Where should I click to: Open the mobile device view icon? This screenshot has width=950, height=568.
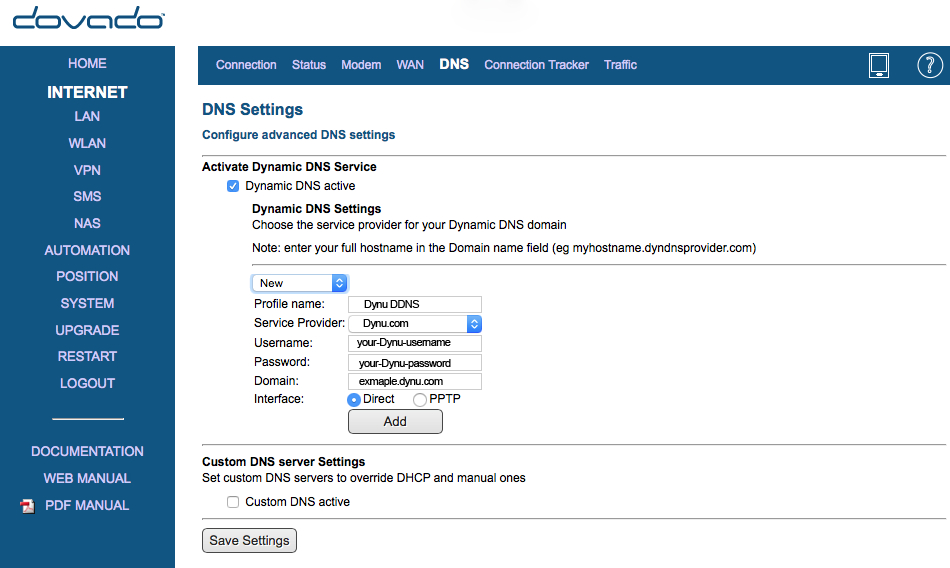879,65
